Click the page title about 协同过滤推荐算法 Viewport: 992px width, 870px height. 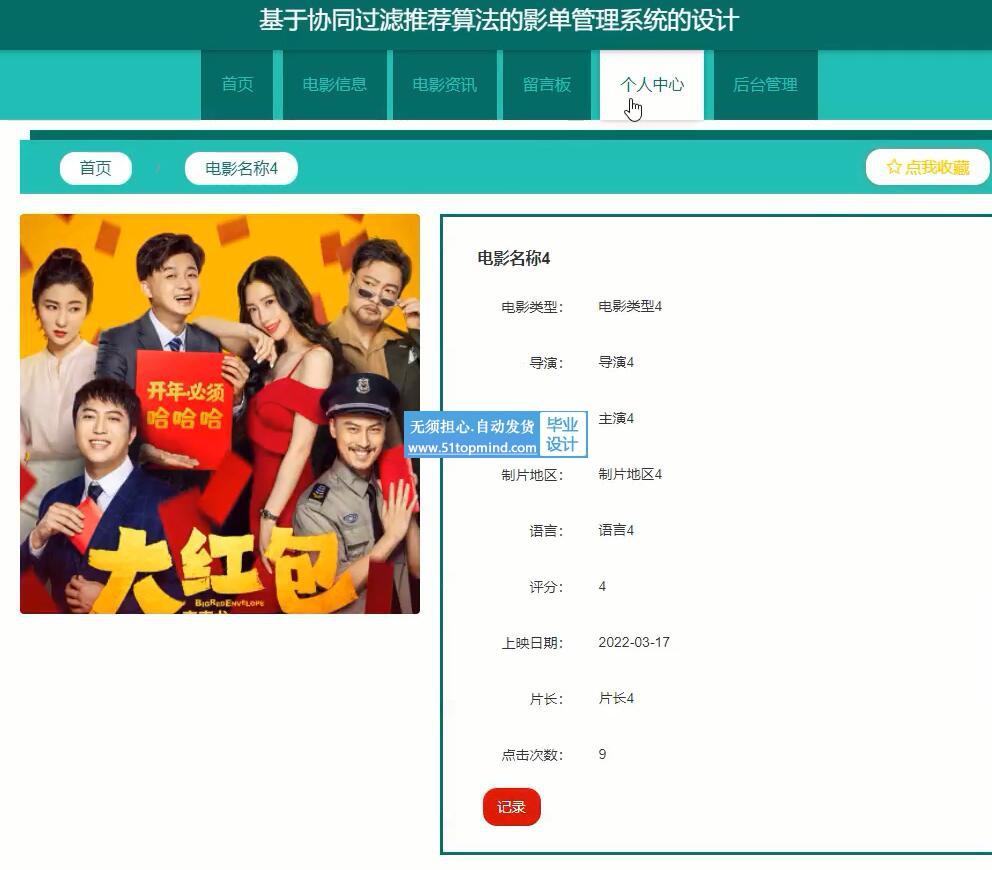click(499, 20)
